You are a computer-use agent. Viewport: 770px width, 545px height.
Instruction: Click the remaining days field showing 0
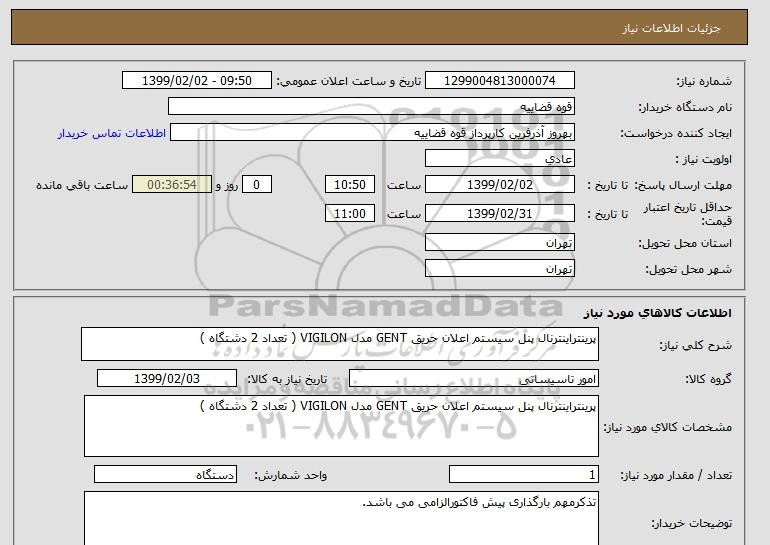point(256,185)
